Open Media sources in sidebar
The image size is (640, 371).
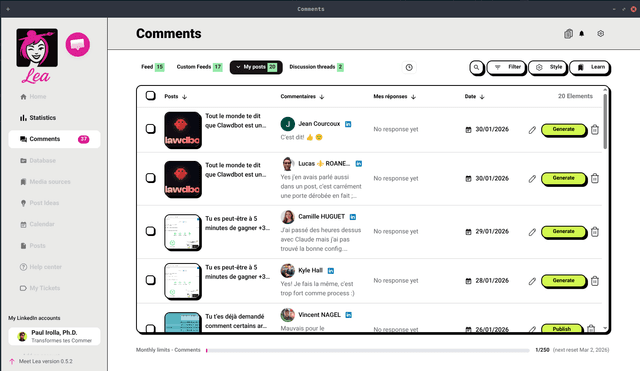(x=50, y=182)
